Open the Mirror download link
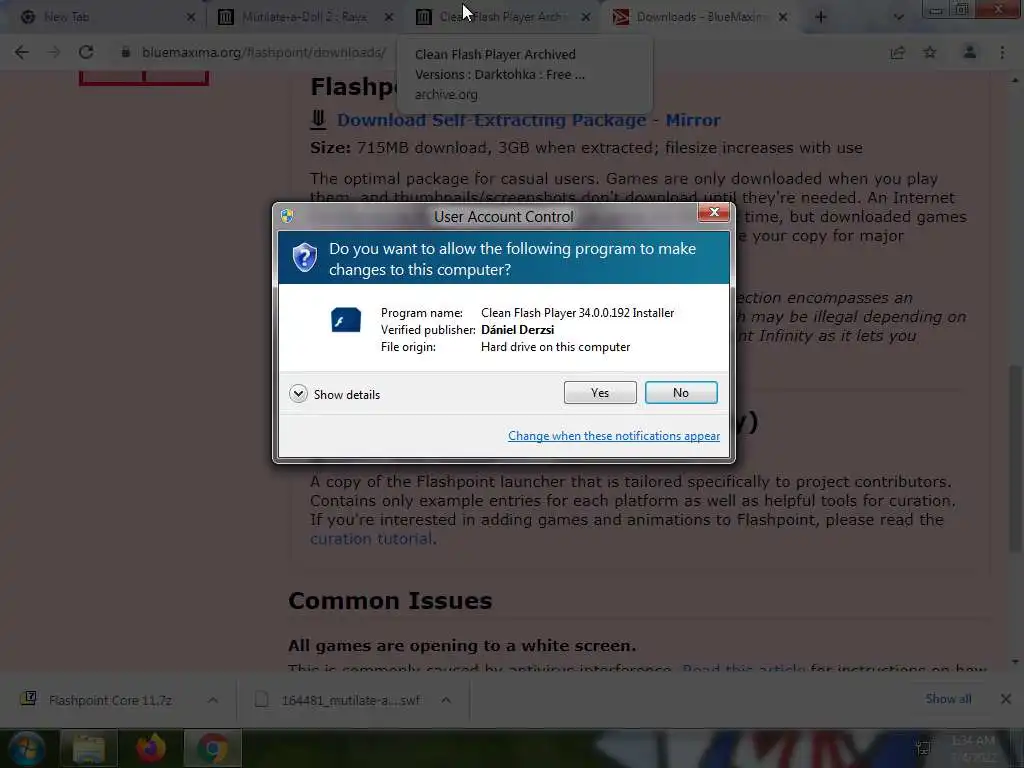Image resolution: width=1024 pixels, height=768 pixels. click(693, 120)
